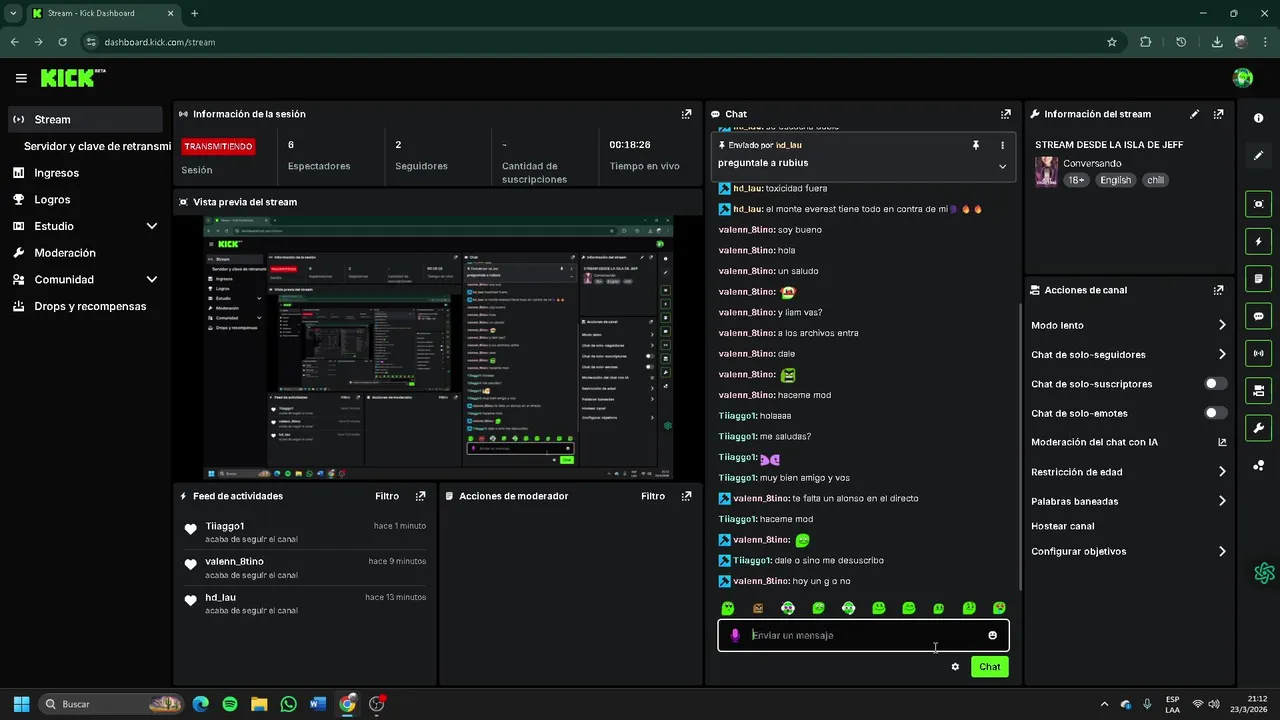
Task: Enable Chat de solo-emotes switch
Action: 1216,413
